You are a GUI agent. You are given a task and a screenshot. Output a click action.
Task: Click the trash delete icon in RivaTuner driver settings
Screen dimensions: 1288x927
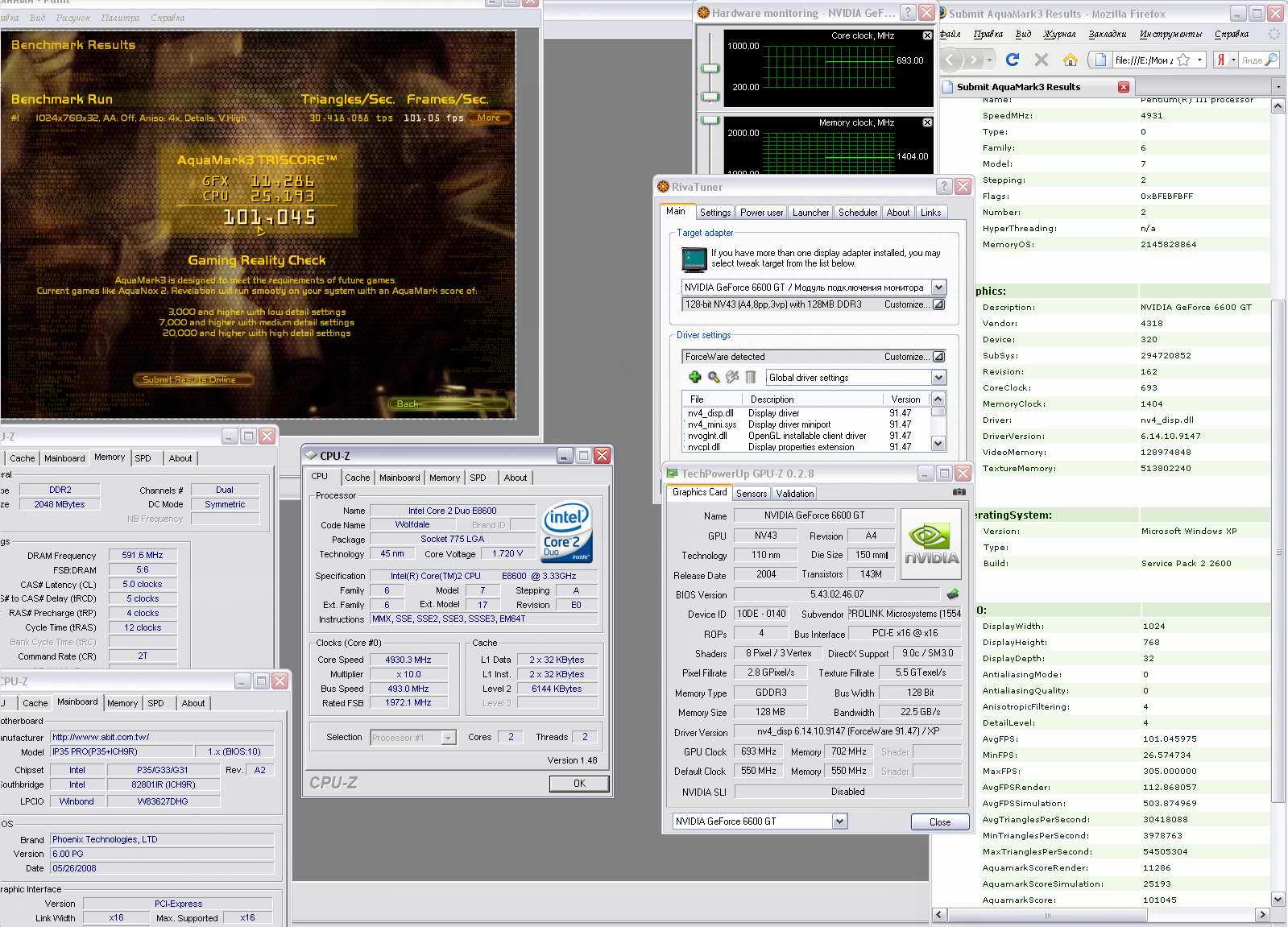point(751,377)
